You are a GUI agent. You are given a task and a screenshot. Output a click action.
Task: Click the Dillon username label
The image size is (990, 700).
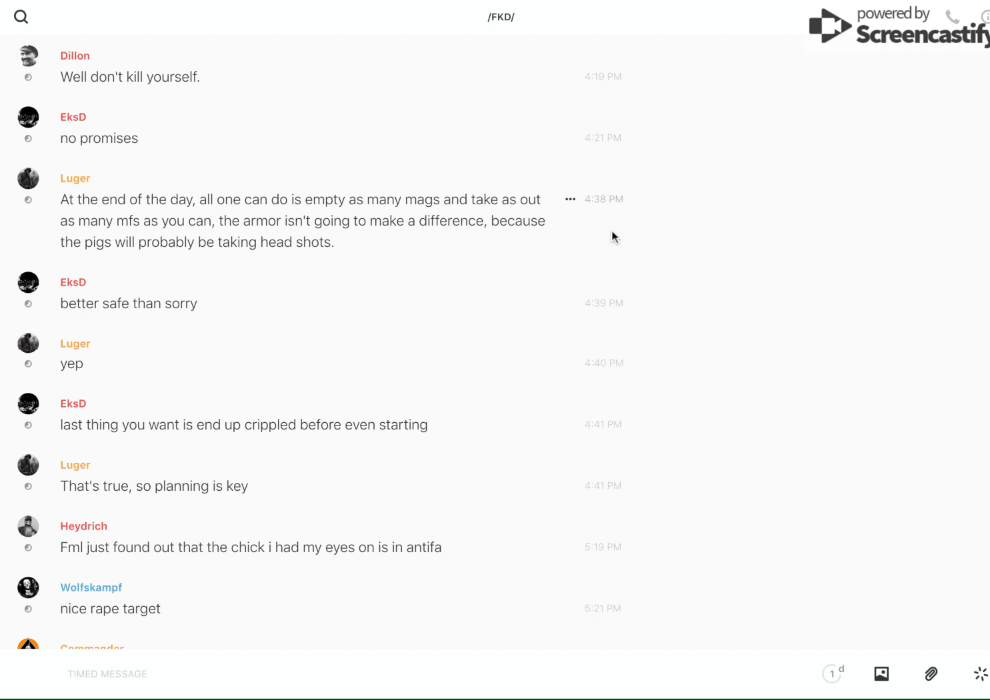coord(75,56)
